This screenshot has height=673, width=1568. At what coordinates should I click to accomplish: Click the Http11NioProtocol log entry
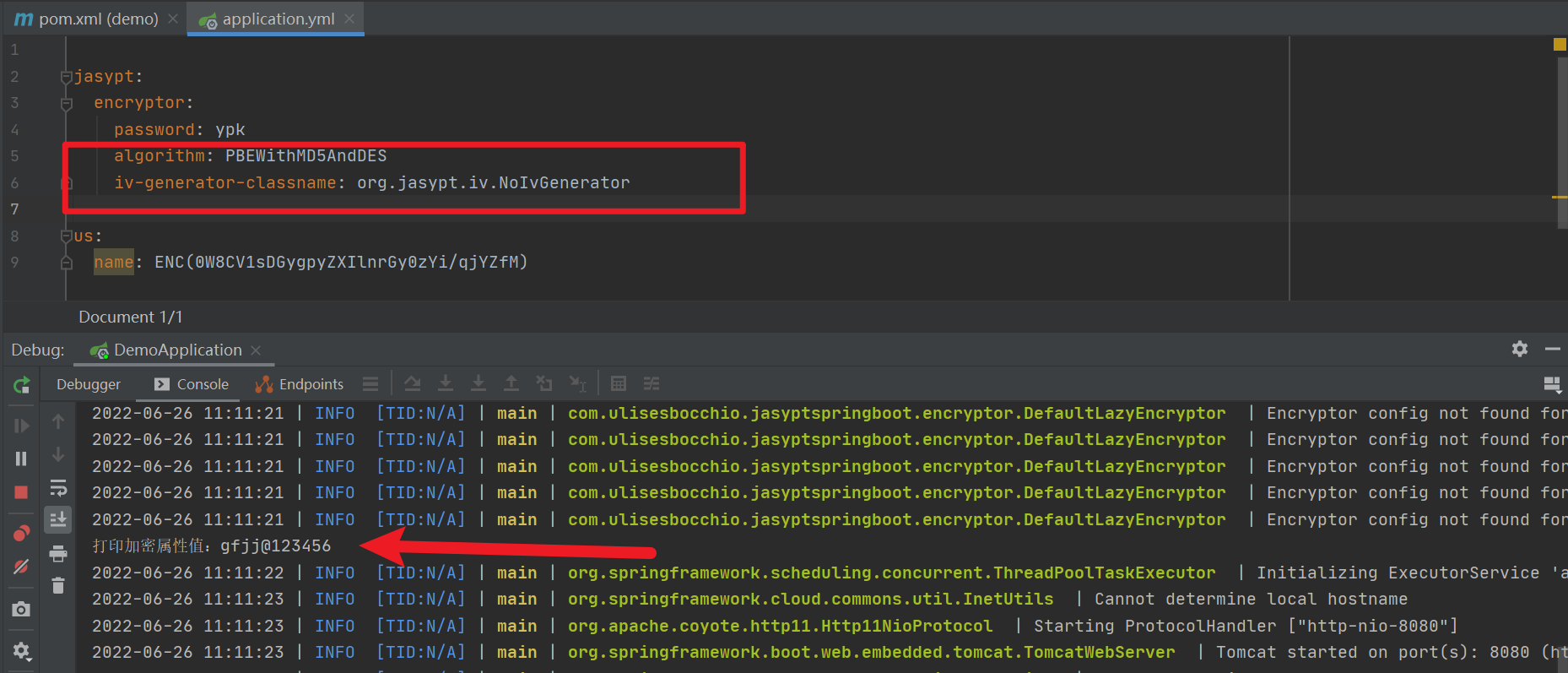click(x=781, y=626)
